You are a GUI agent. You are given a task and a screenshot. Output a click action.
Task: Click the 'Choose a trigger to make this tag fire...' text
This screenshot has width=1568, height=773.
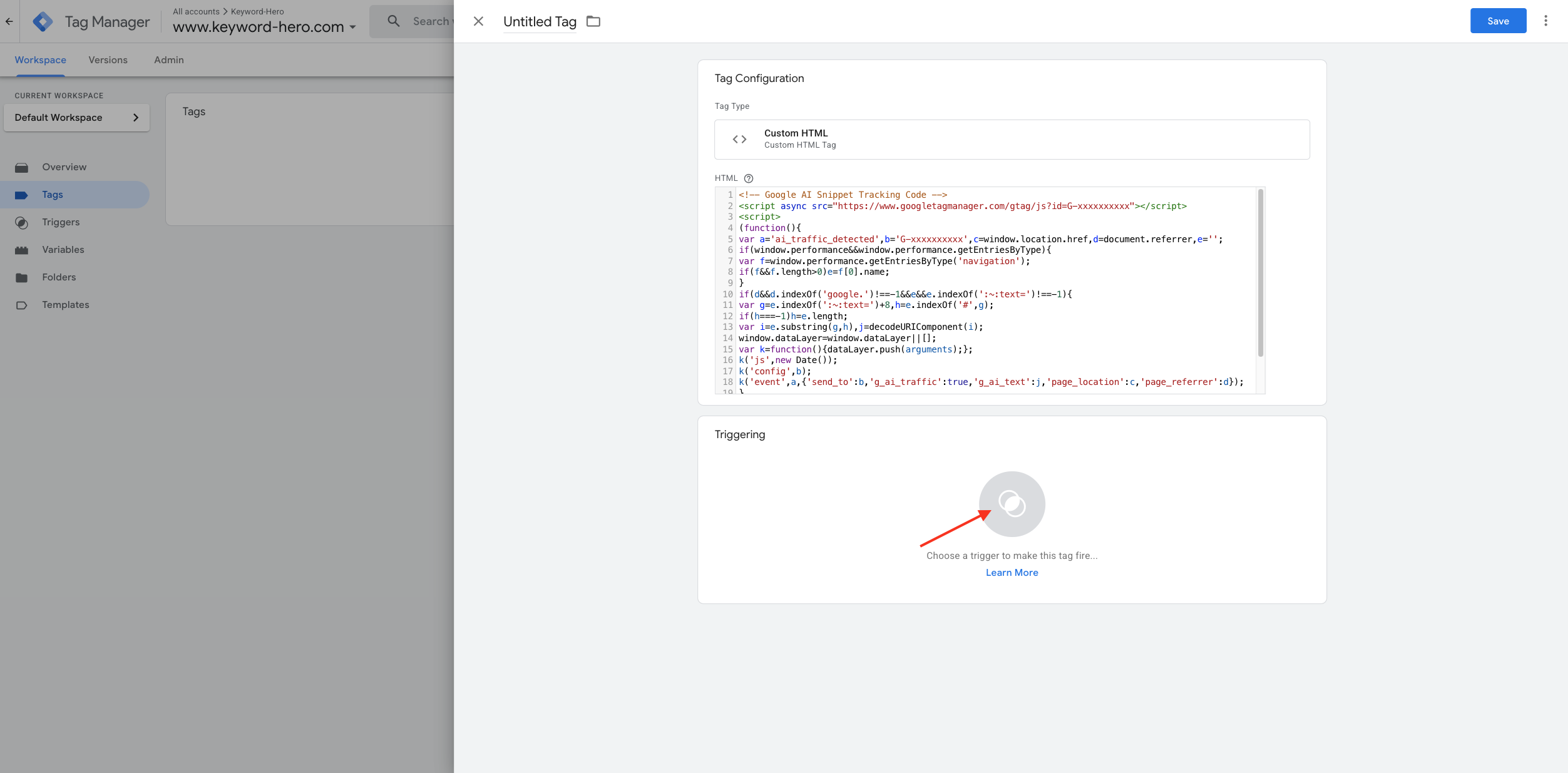pyautogui.click(x=1012, y=555)
